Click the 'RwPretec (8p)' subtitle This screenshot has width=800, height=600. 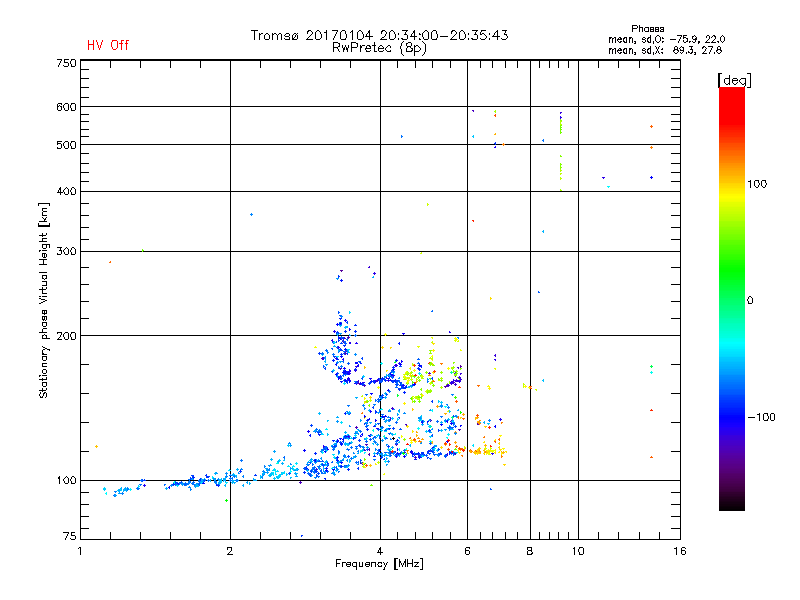point(379,48)
